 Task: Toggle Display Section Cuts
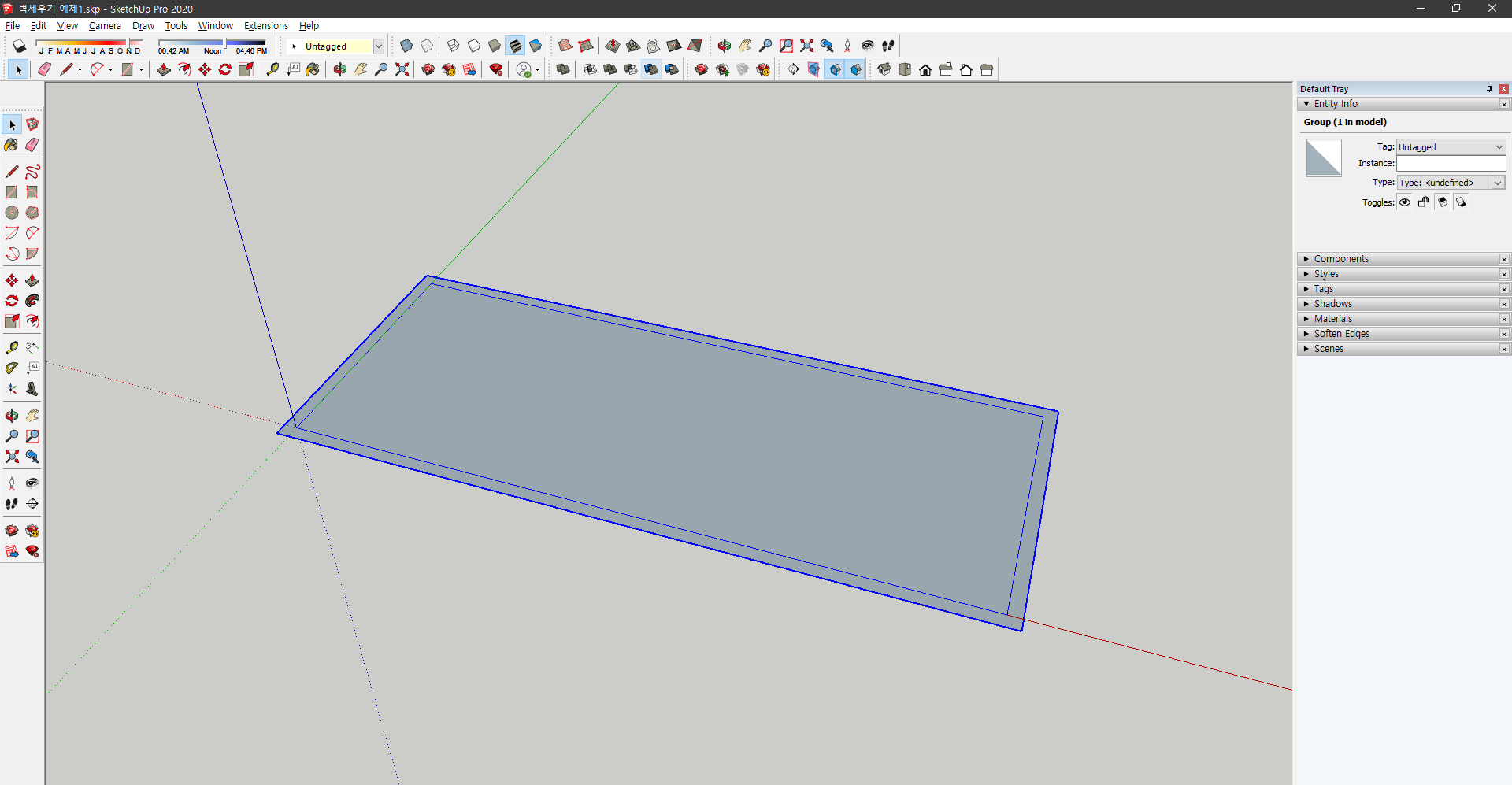[x=835, y=69]
